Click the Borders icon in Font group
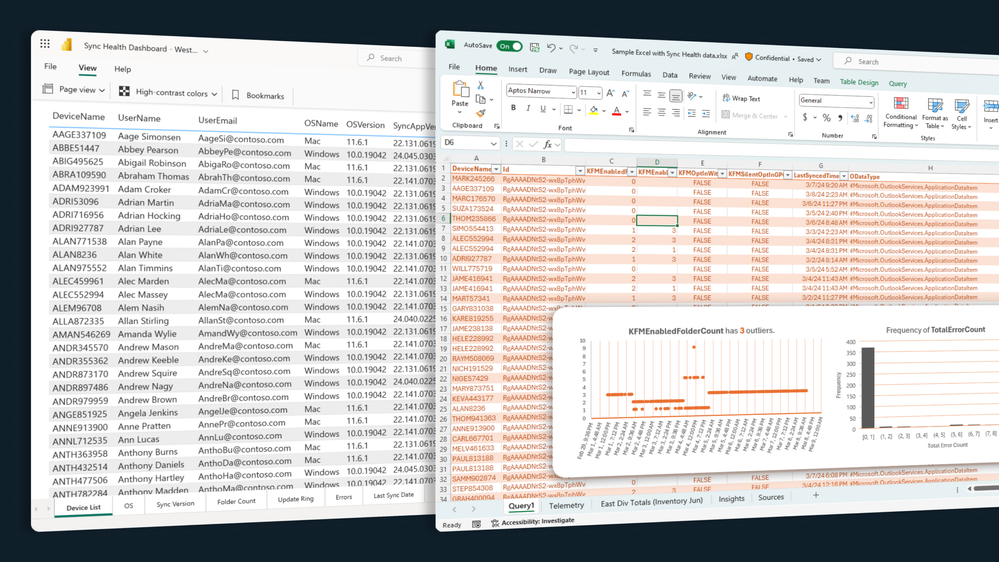This screenshot has height=562, width=999. point(568,110)
